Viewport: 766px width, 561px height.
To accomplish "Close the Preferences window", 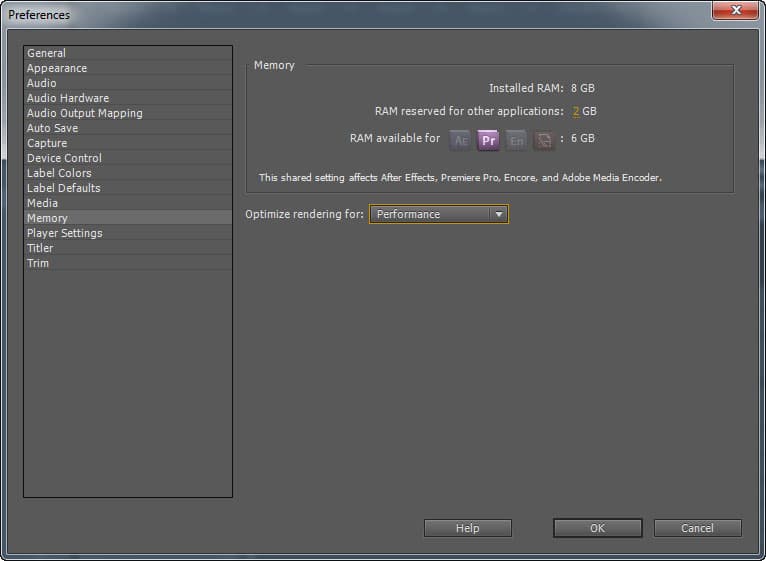I will coord(736,10).
